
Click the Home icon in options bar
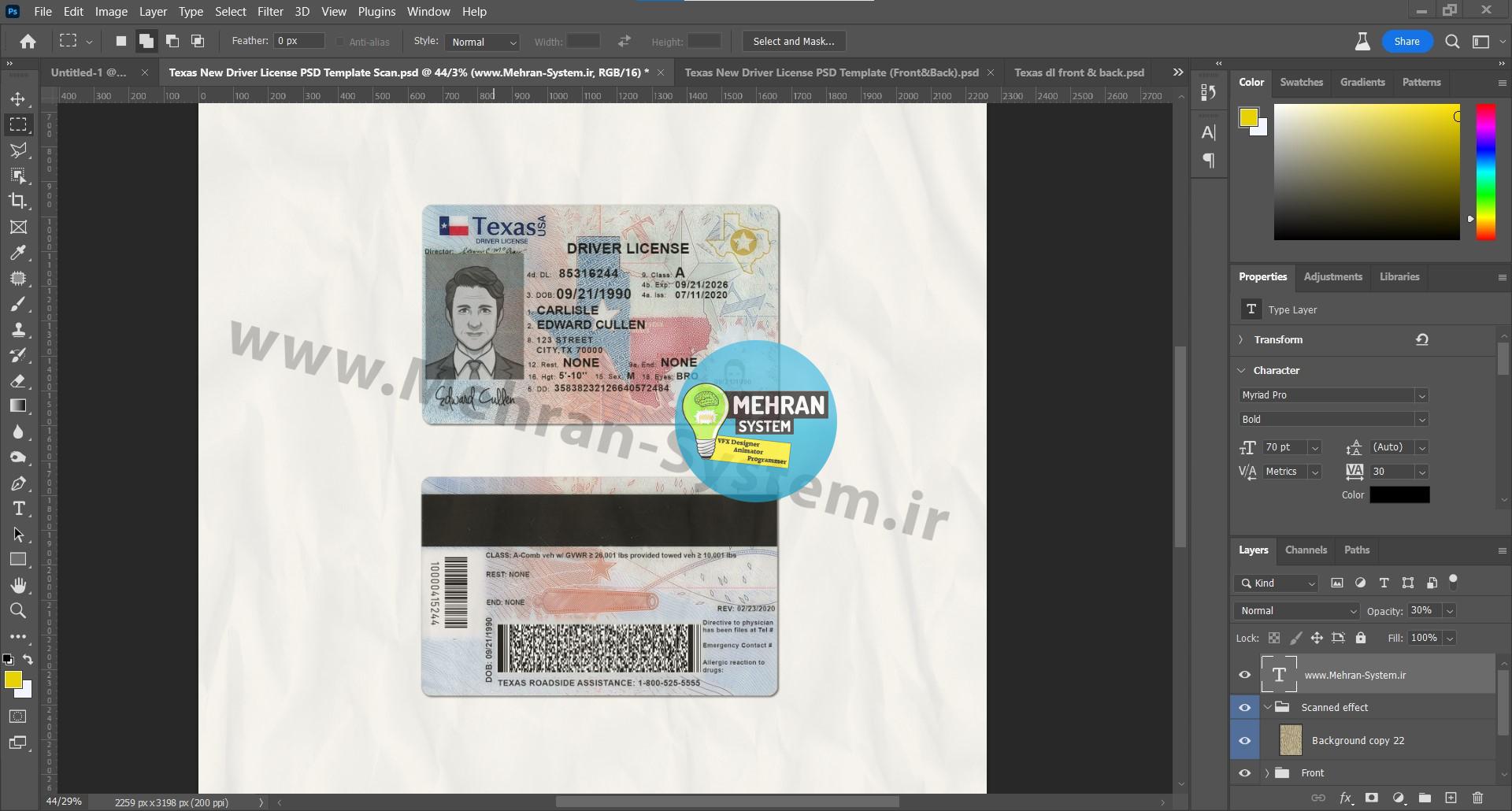tap(28, 42)
